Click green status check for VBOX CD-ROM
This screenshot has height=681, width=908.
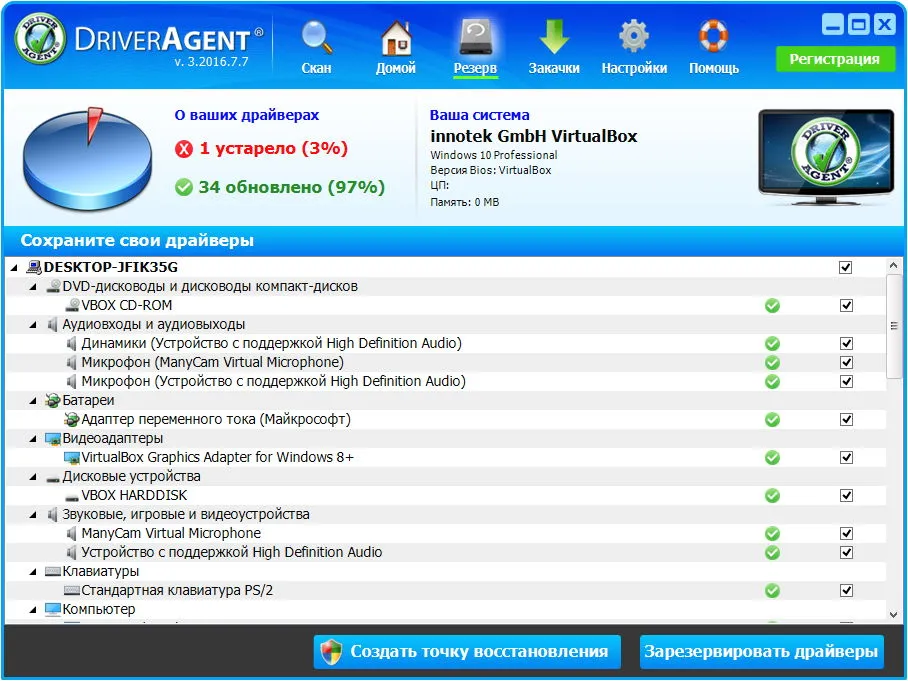[x=772, y=305]
